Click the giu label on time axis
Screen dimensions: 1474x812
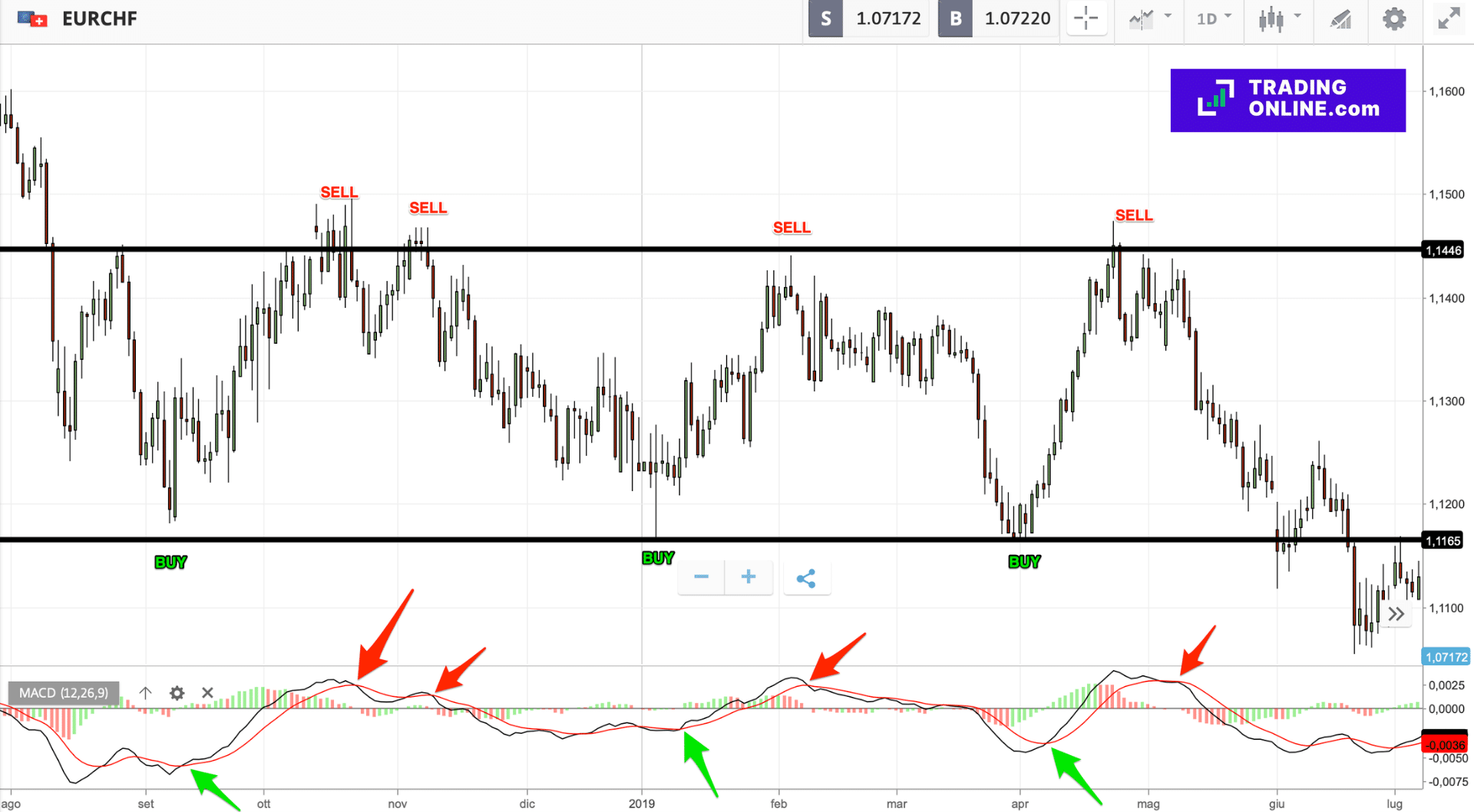click(x=1277, y=804)
